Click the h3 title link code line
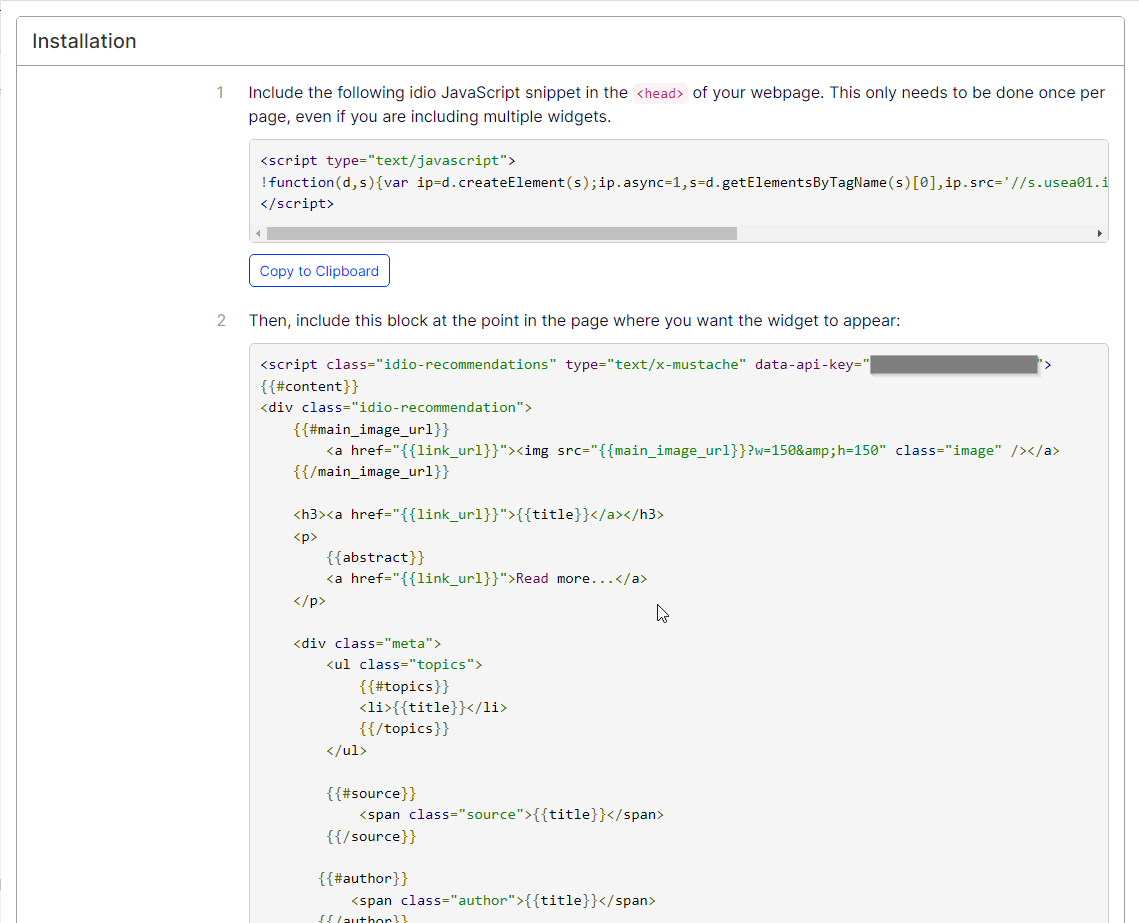The height and width of the screenshot is (923, 1139). (x=478, y=515)
